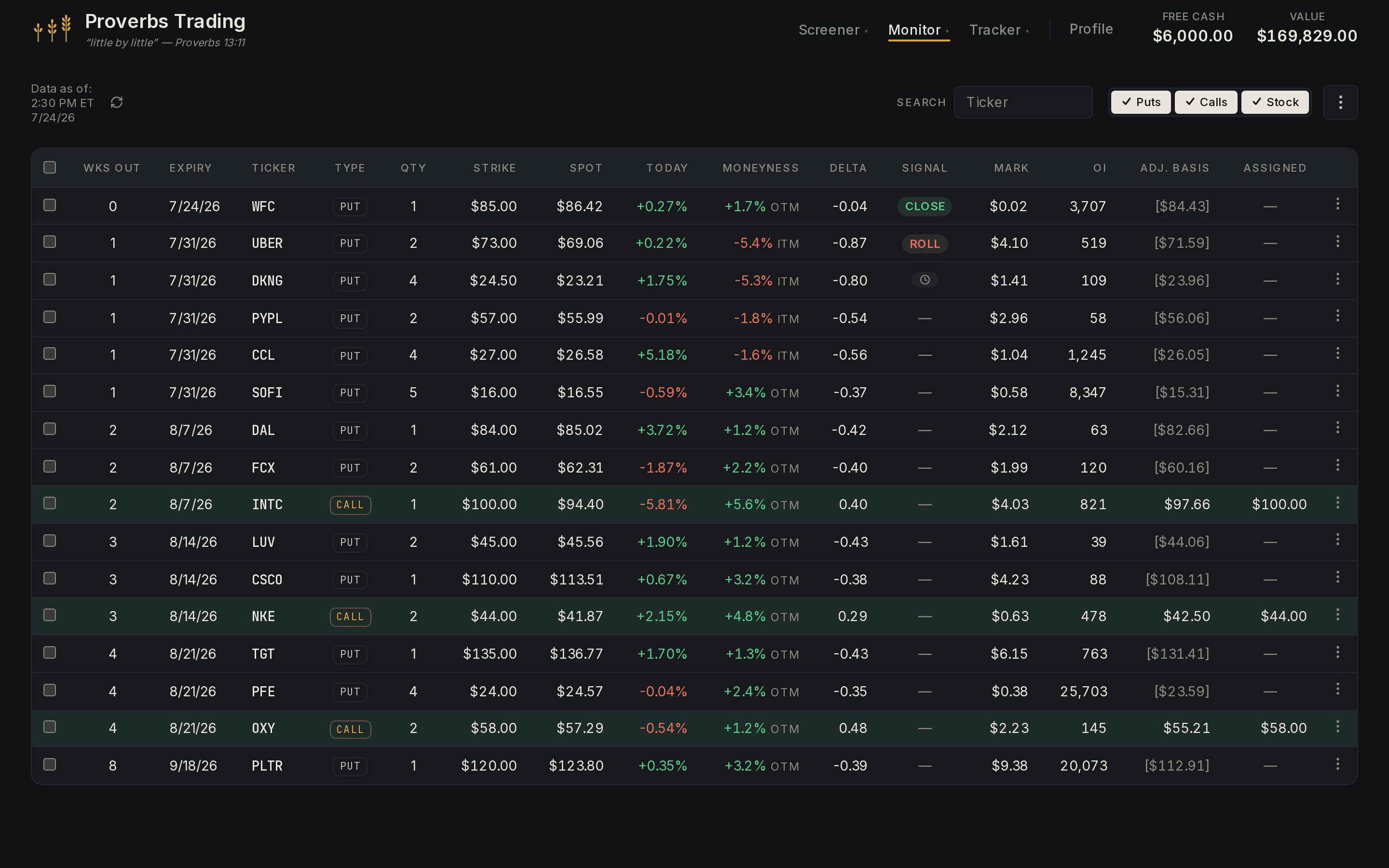This screenshot has width=1389, height=868.
Task: Open row actions menu for INTC
Action: click(x=1337, y=502)
